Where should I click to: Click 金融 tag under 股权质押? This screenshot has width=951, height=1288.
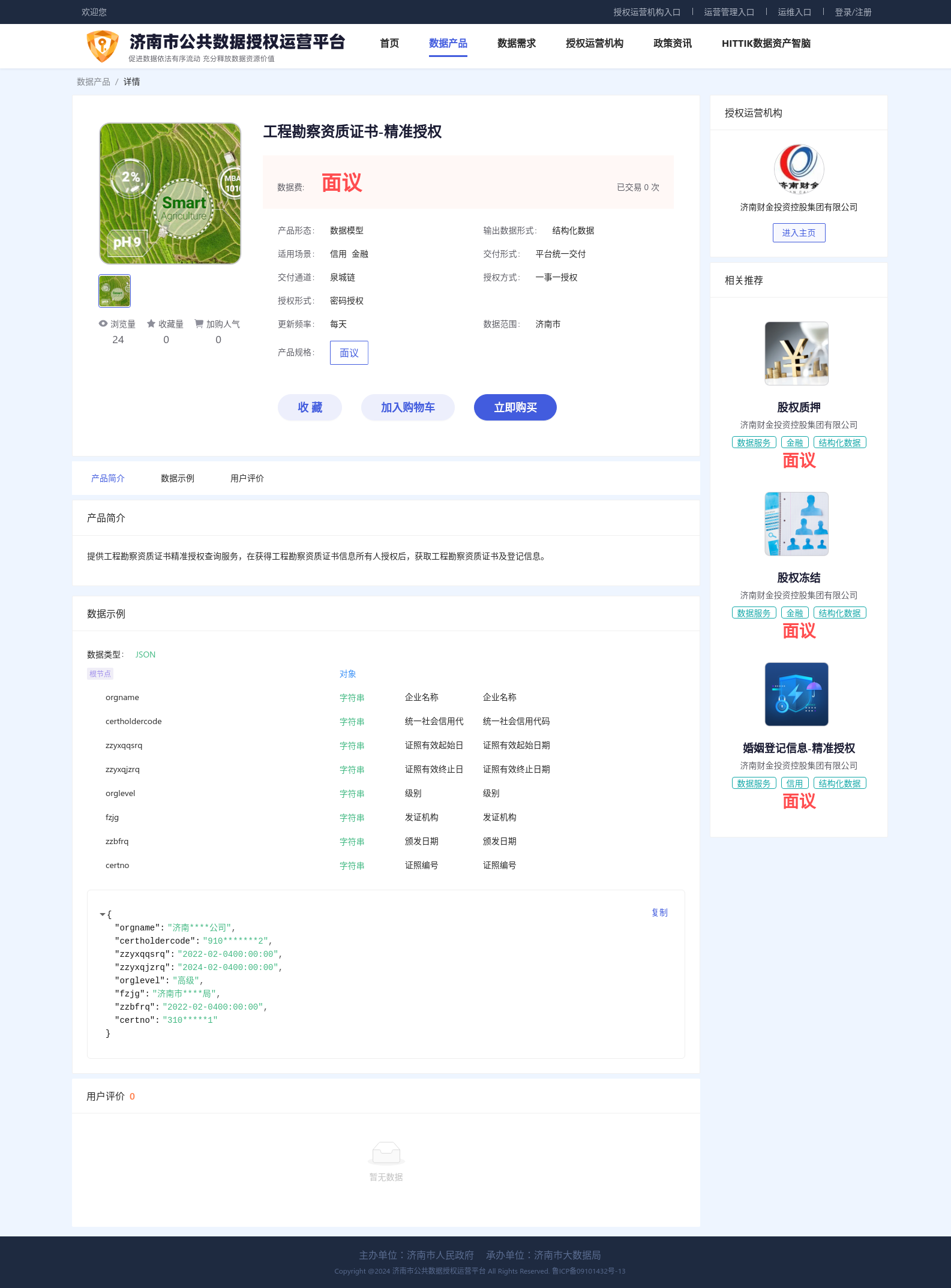click(795, 443)
